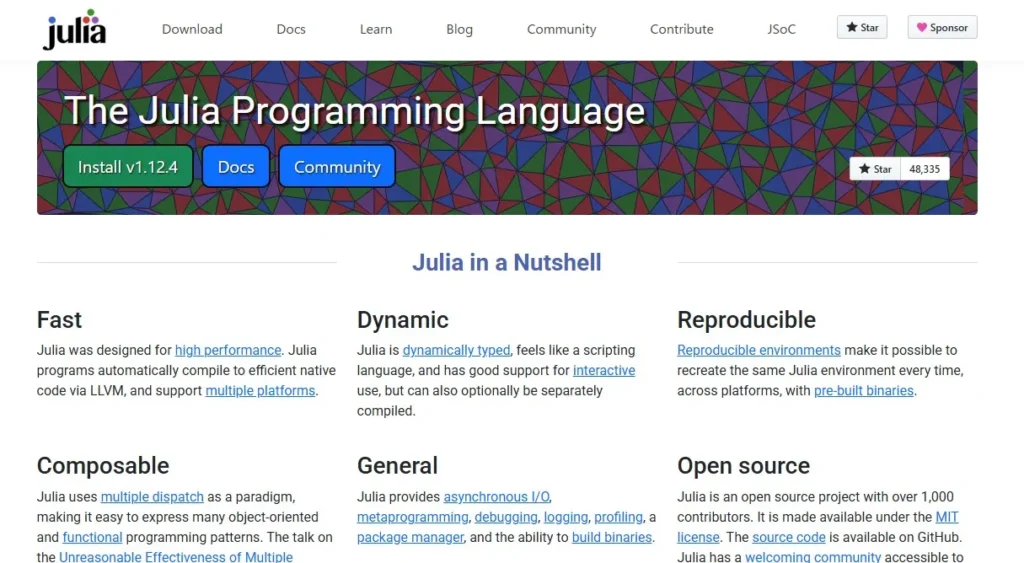The image size is (1024, 563).
Task: Click the pre-built binaries link
Action: point(863,390)
